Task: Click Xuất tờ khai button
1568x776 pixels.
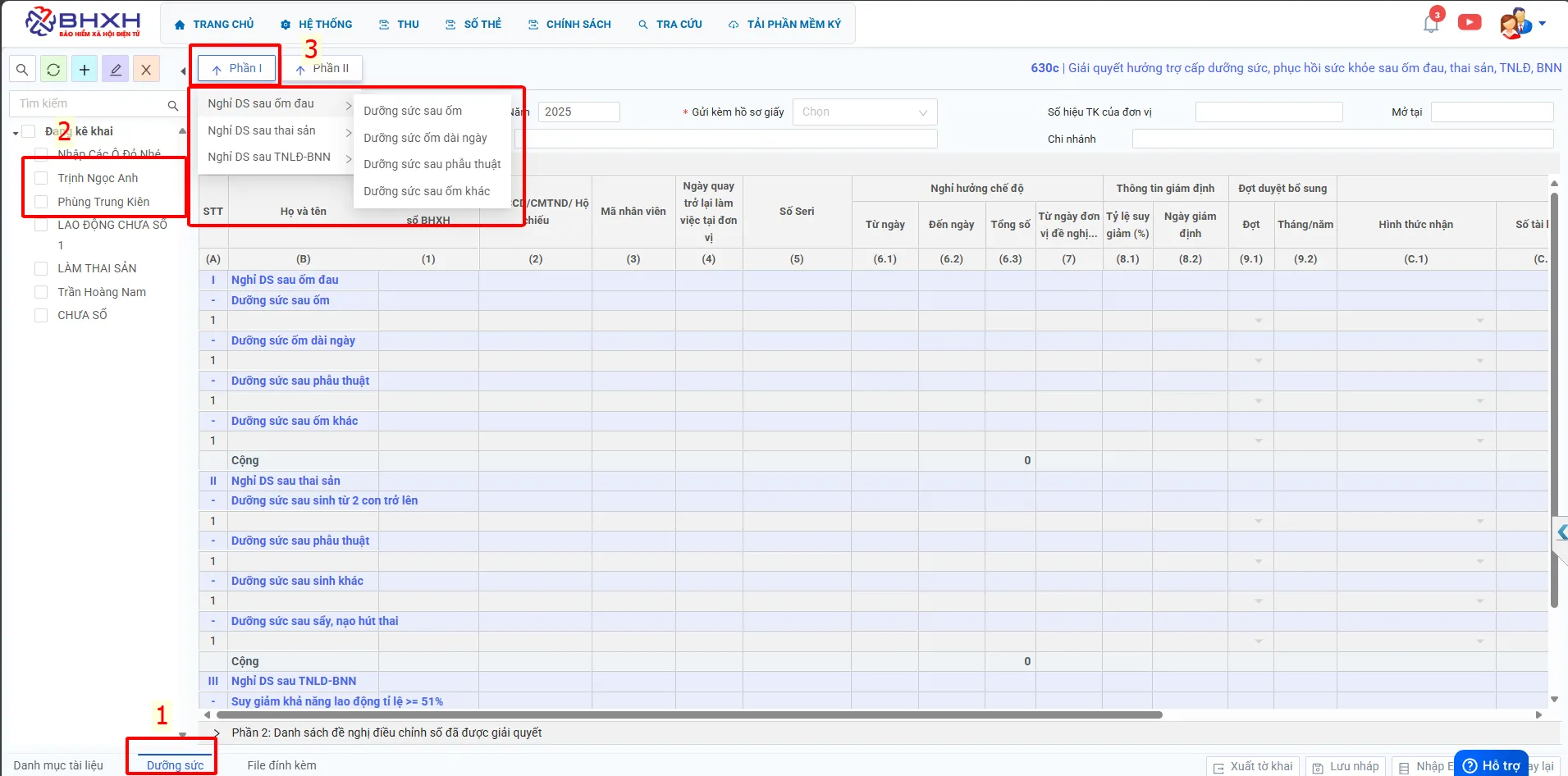Action: pyautogui.click(x=1254, y=766)
